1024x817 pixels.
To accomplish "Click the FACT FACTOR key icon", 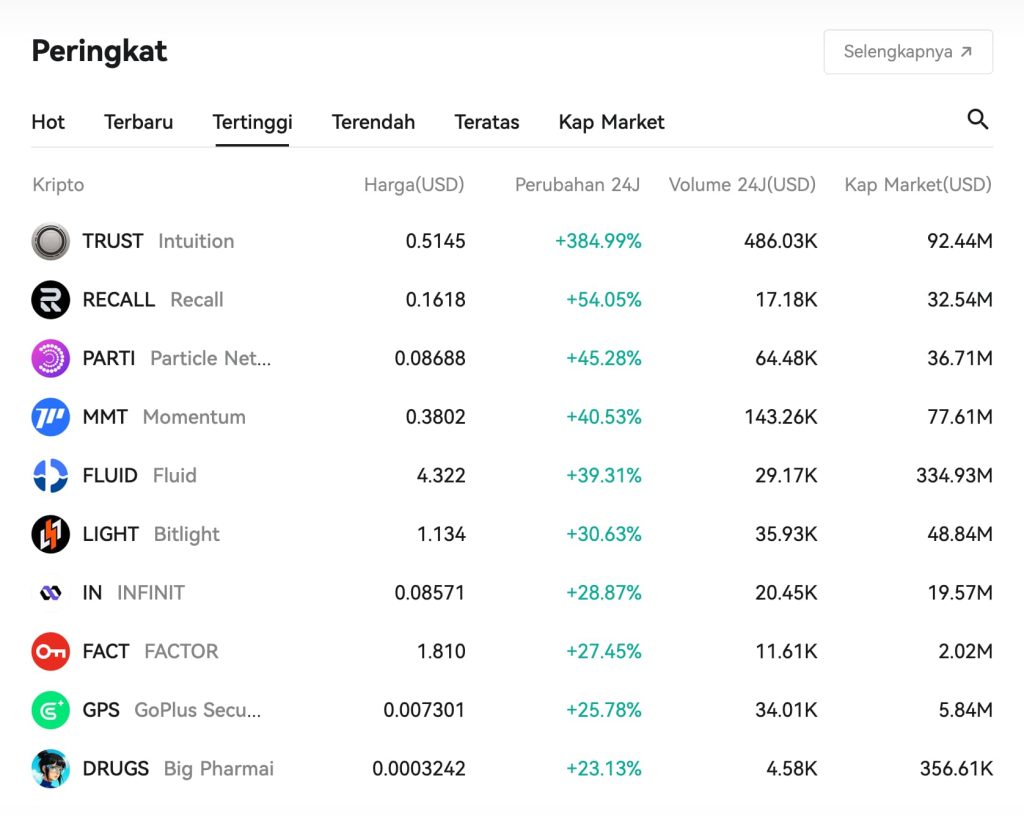I will click(52, 651).
